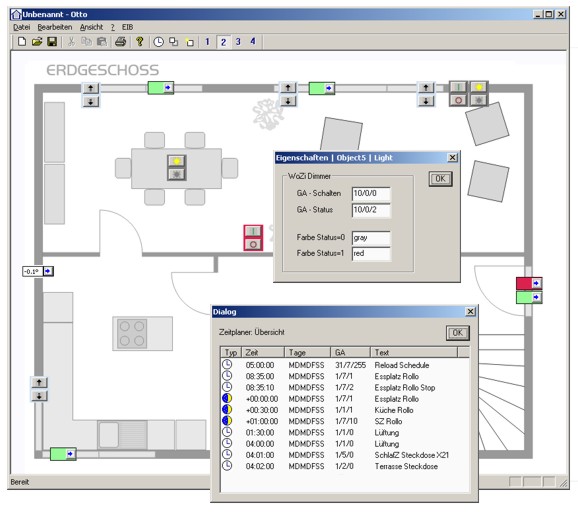
Task: Open the scheduler clock toolbar icon
Action: [159, 42]
